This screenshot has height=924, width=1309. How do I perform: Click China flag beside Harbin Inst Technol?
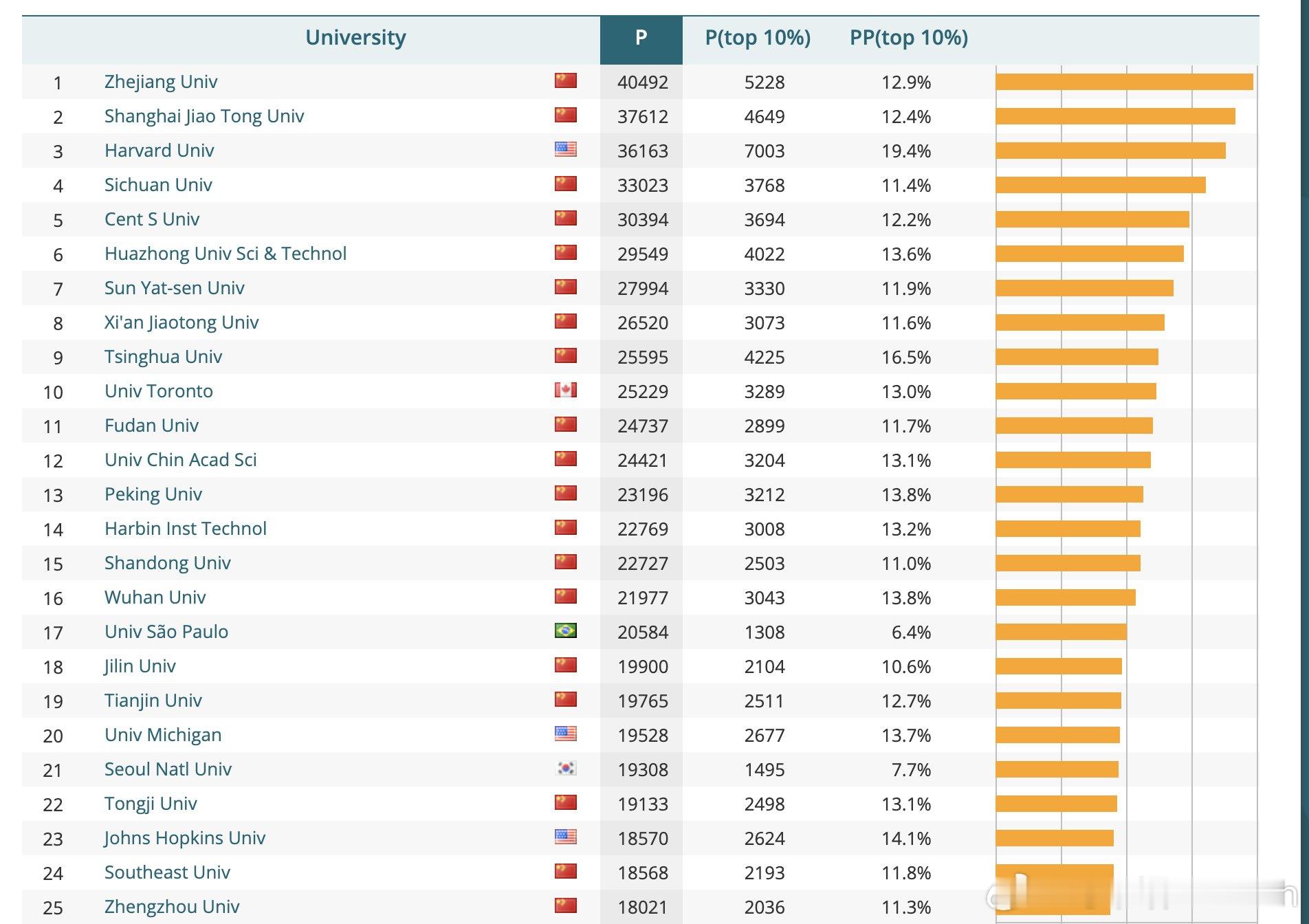point(566,528)
